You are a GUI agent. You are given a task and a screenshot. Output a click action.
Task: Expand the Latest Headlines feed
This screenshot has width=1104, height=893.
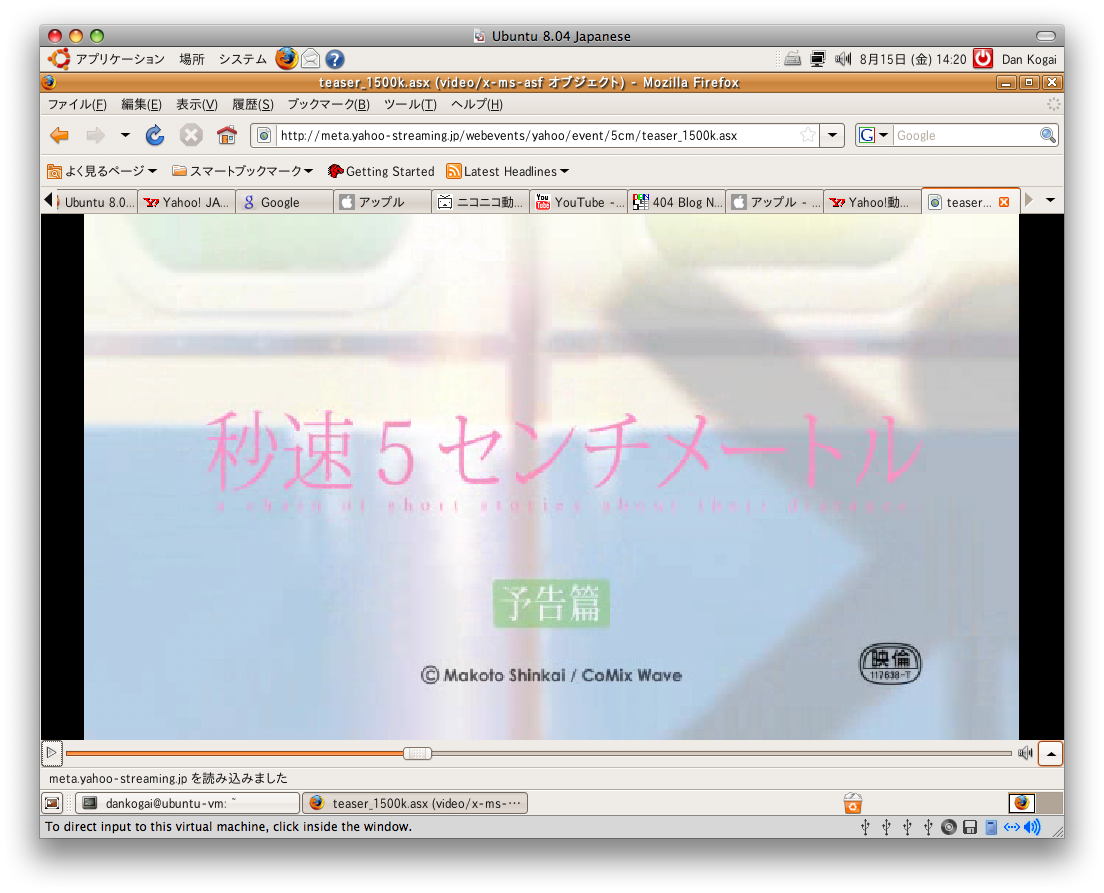pos(508,171)
